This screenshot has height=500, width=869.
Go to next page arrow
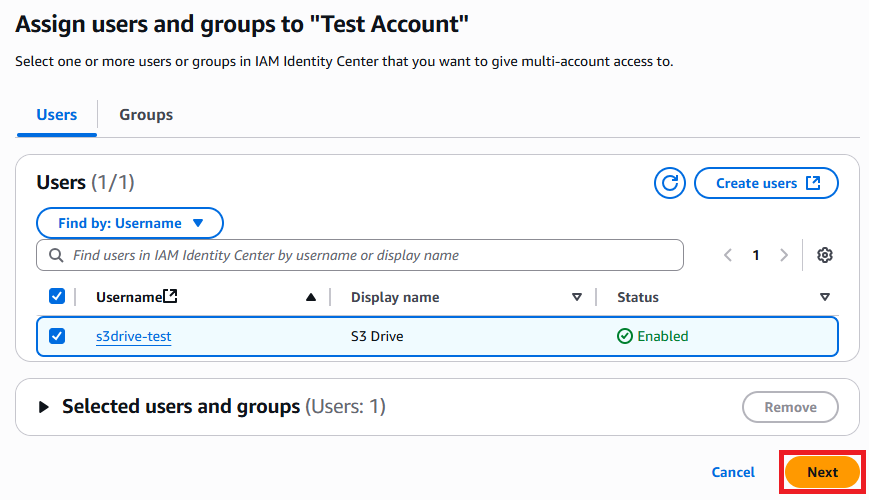coord(784,255)
